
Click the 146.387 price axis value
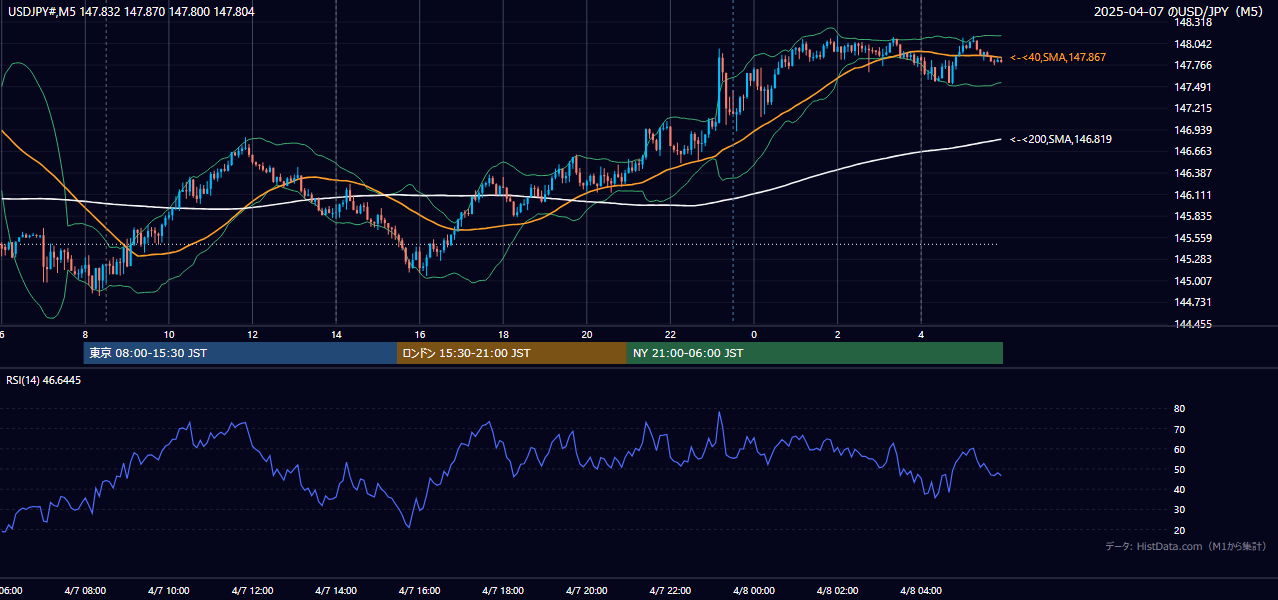[1193, 173]
